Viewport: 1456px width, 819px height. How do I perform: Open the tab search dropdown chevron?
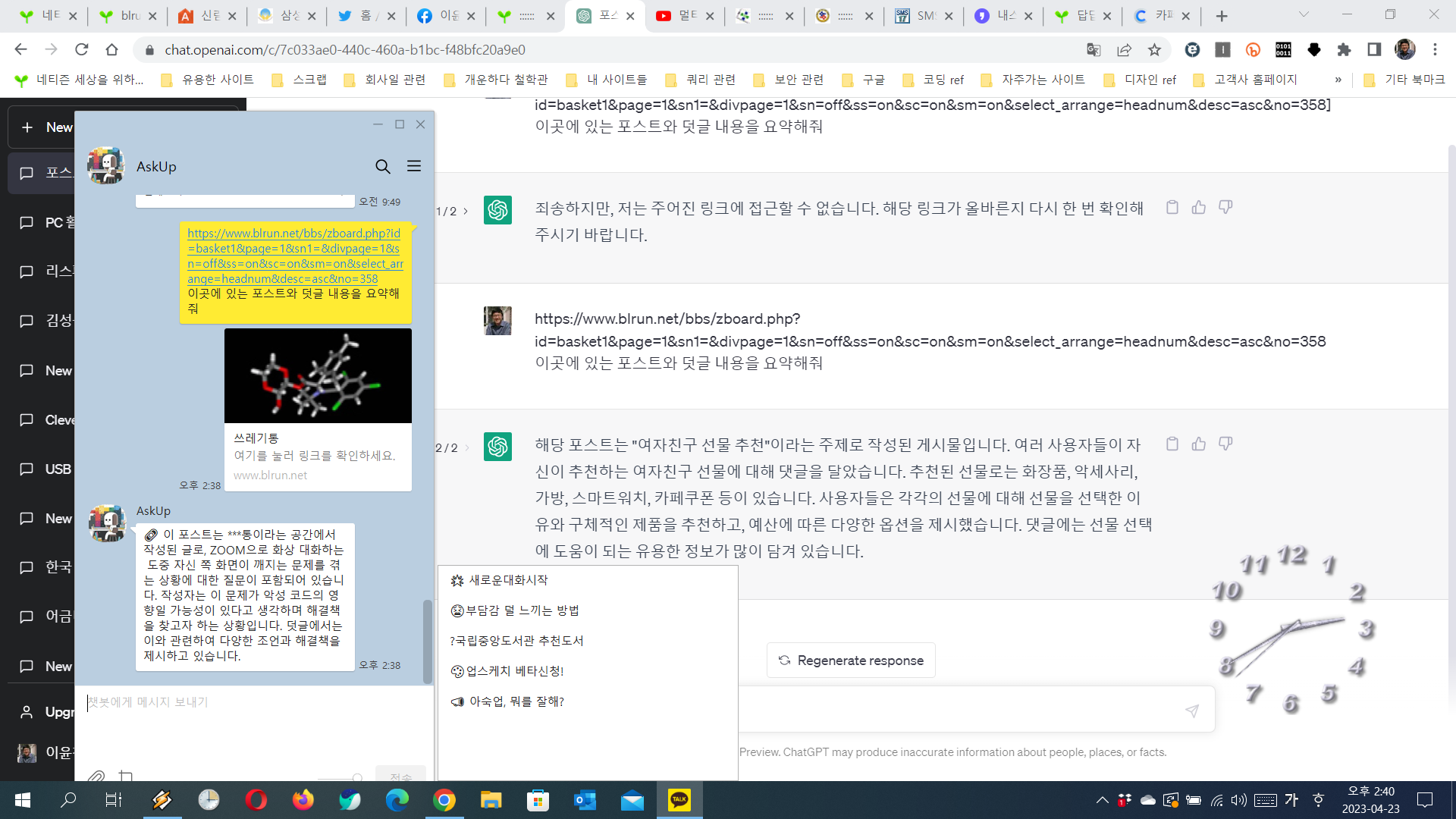click(x=1304, y=14)
